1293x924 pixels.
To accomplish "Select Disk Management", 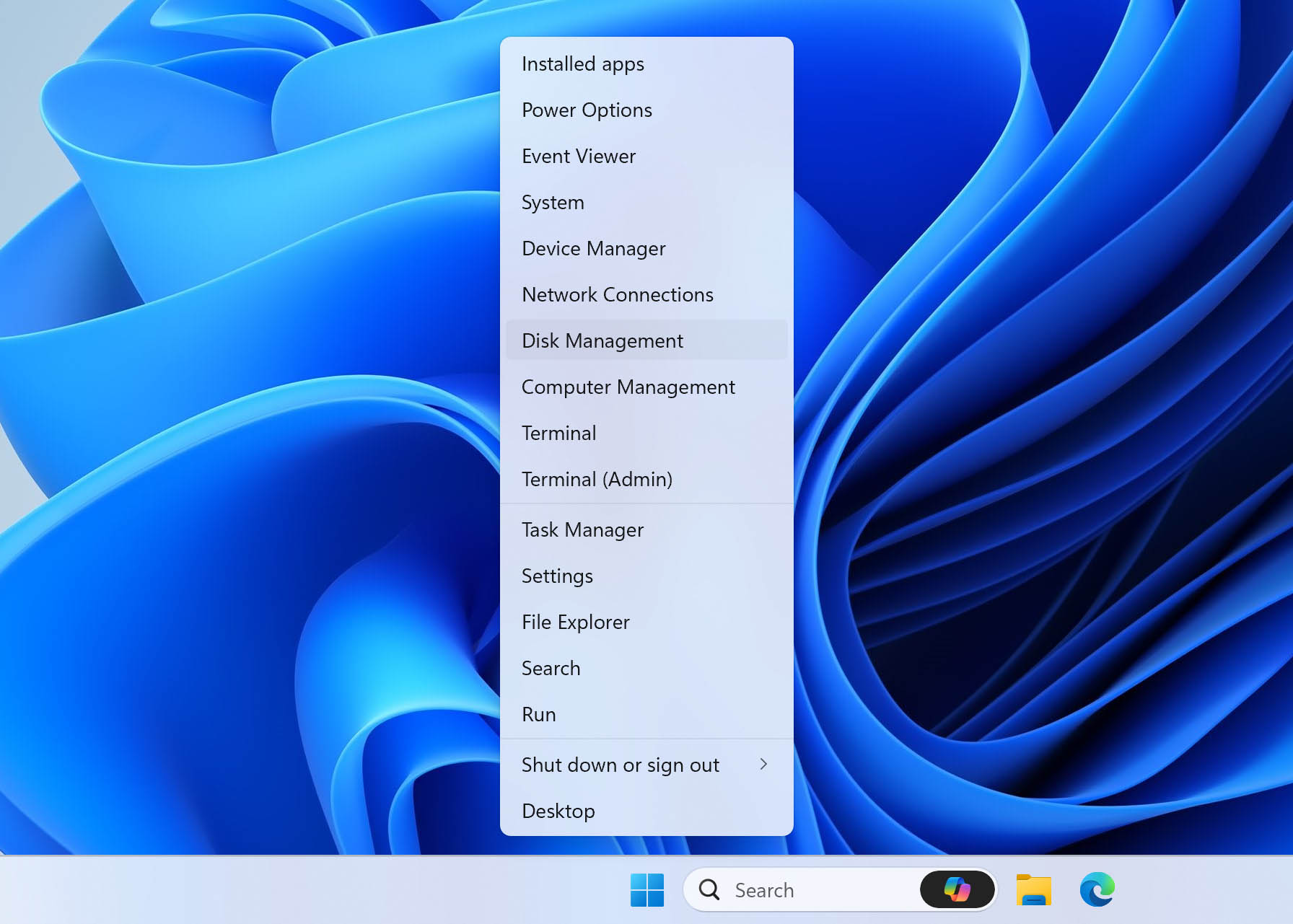I will point(602,341).
